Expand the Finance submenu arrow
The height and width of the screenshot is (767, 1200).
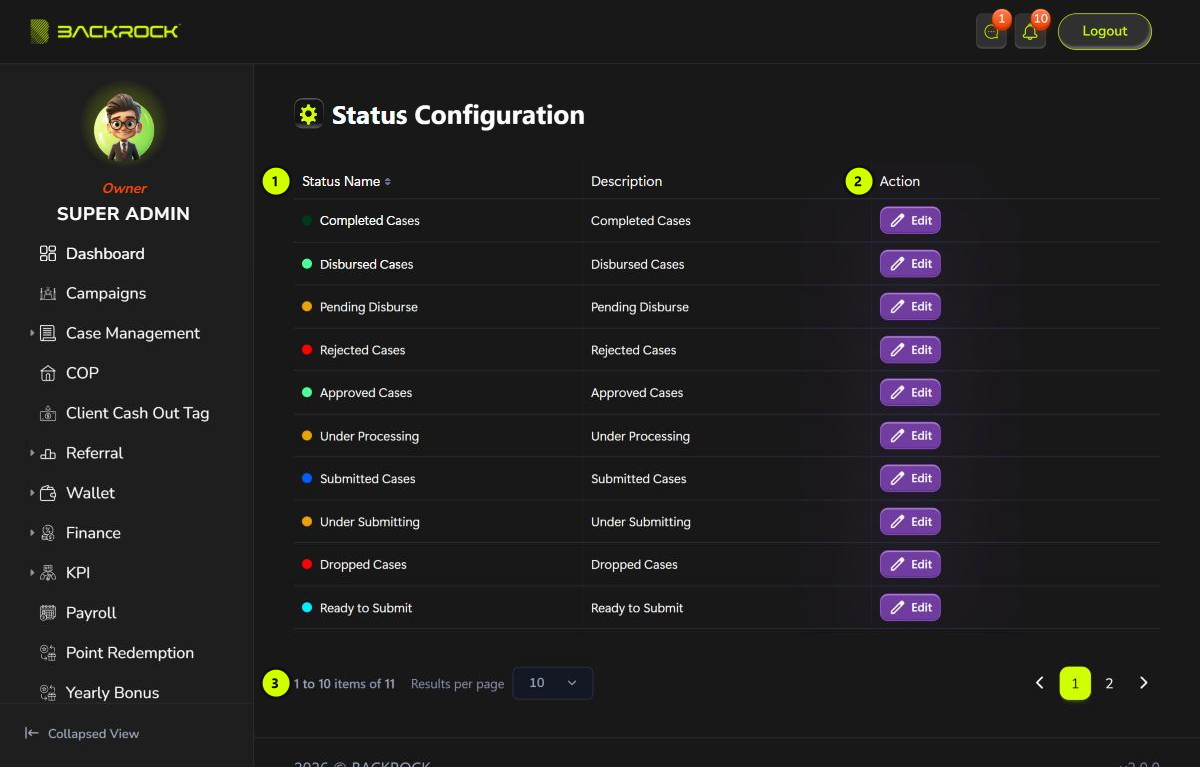(32, 533)
